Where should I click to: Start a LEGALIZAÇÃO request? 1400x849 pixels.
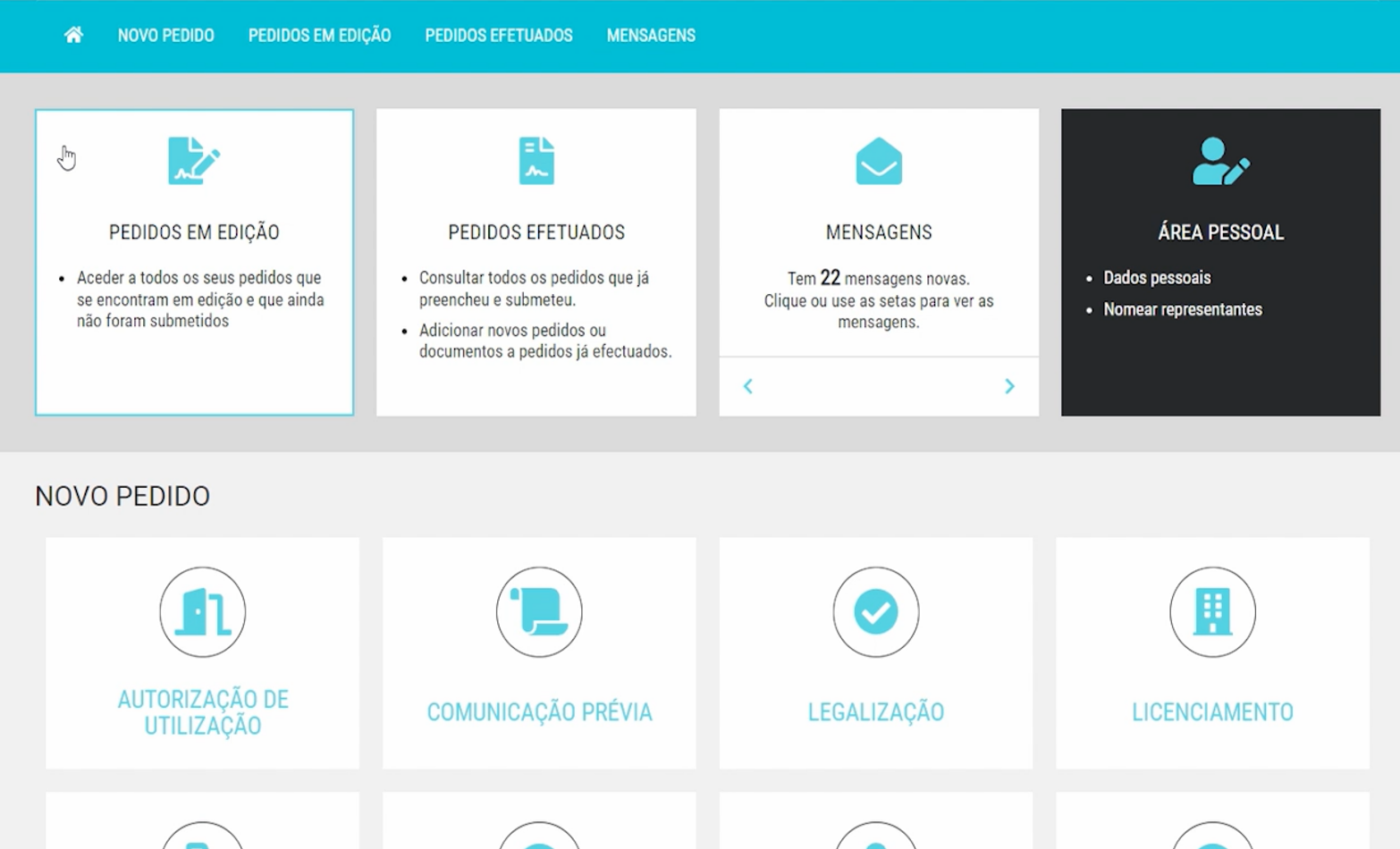(x=876, y=712)
